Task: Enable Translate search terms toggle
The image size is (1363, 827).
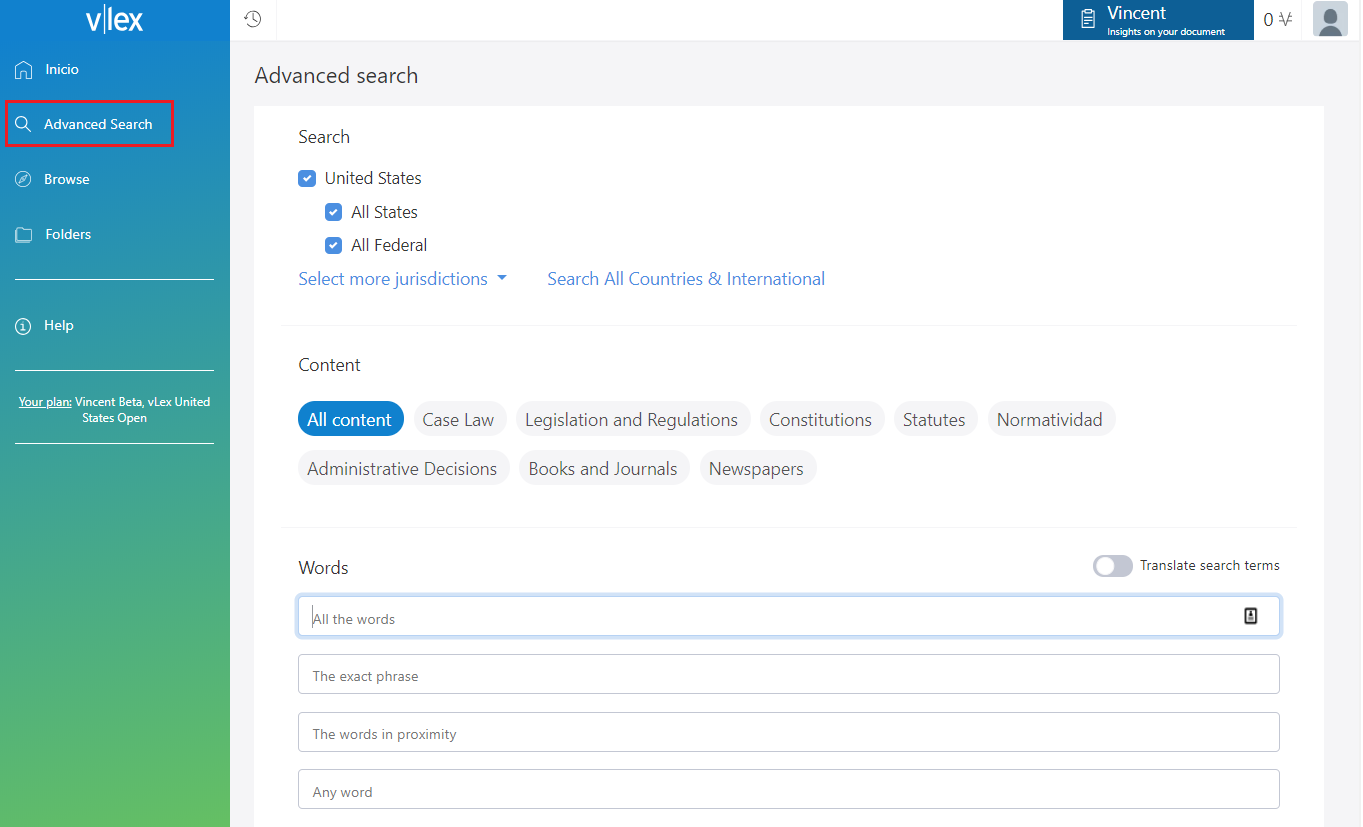Action: click(x=1112, y=566)
